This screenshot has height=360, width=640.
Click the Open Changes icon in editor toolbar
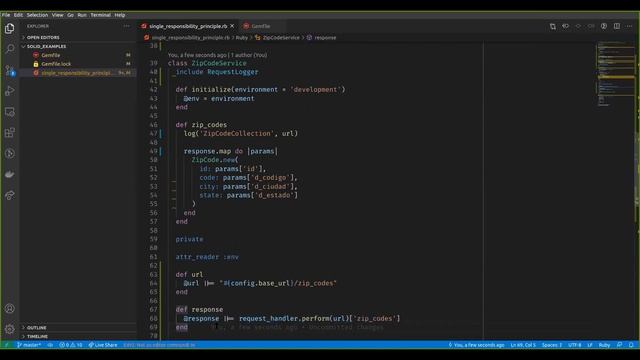[552, 26]
